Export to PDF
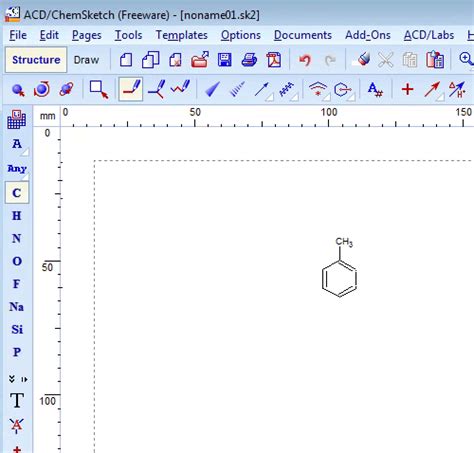The height and width of the screenshot is (453, 474). 274,60
